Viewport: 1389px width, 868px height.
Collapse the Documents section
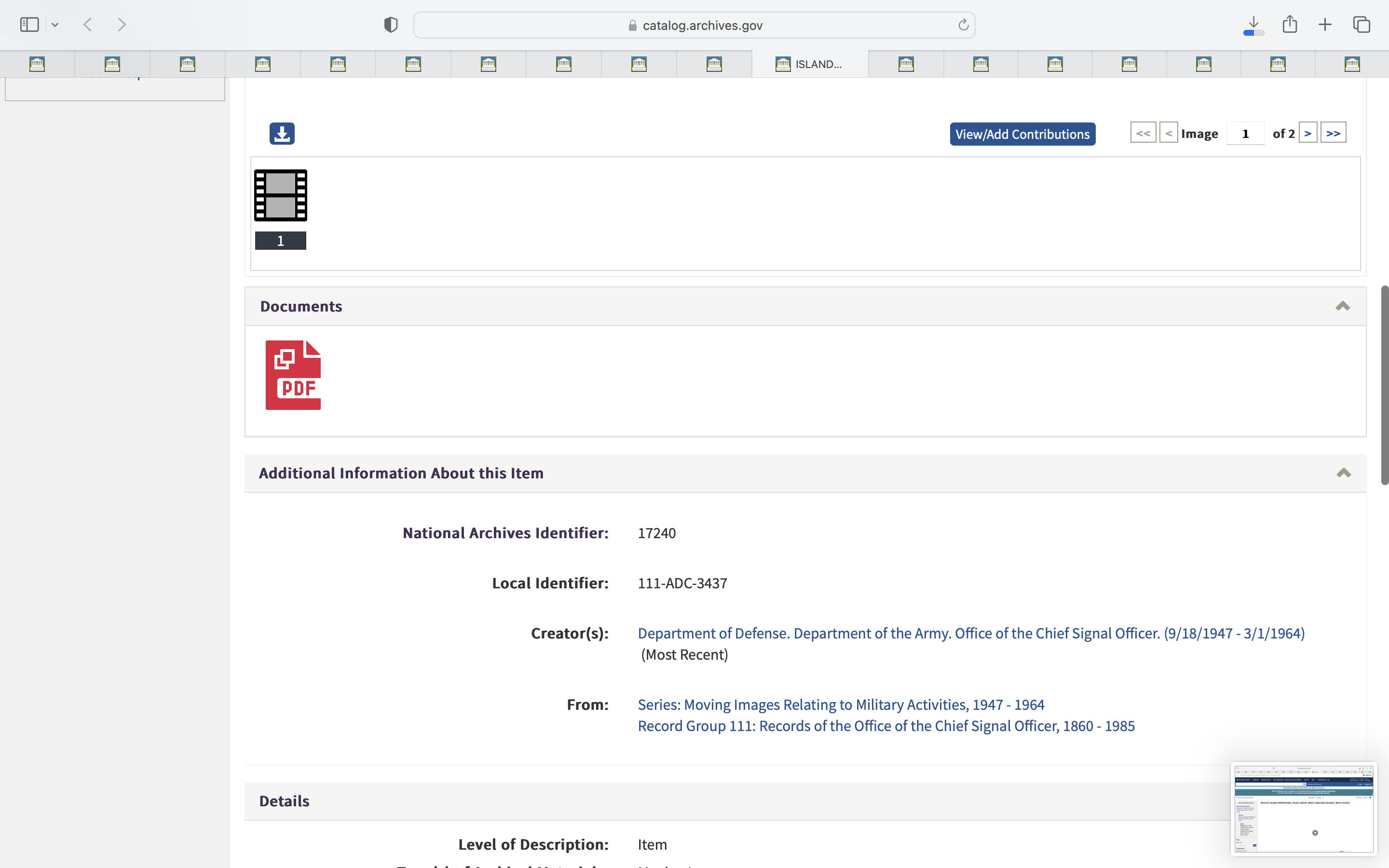pyautogui.click(x=1343, y=306)
